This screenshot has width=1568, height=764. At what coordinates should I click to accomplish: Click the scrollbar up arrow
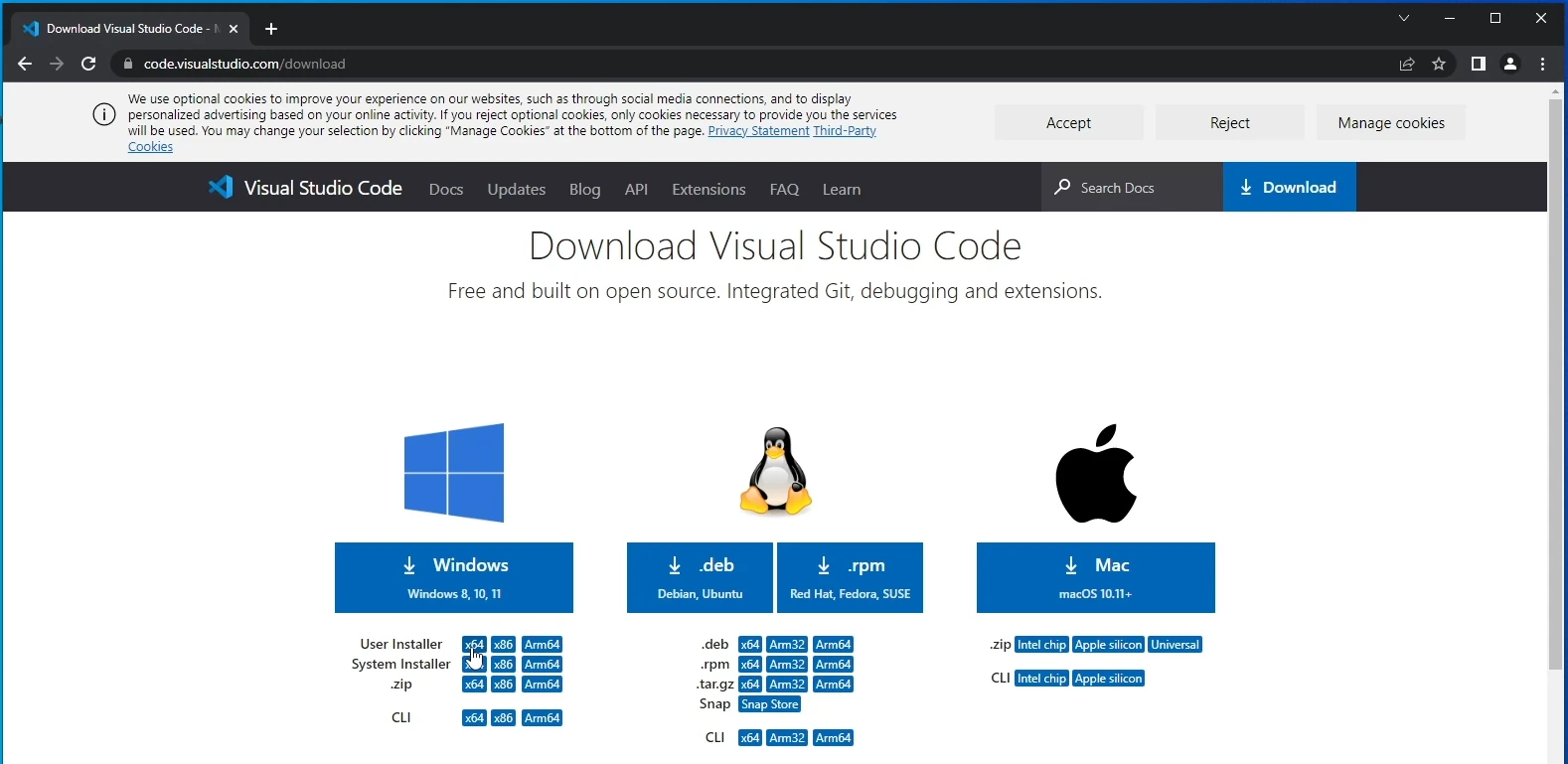pos(1556,90)
